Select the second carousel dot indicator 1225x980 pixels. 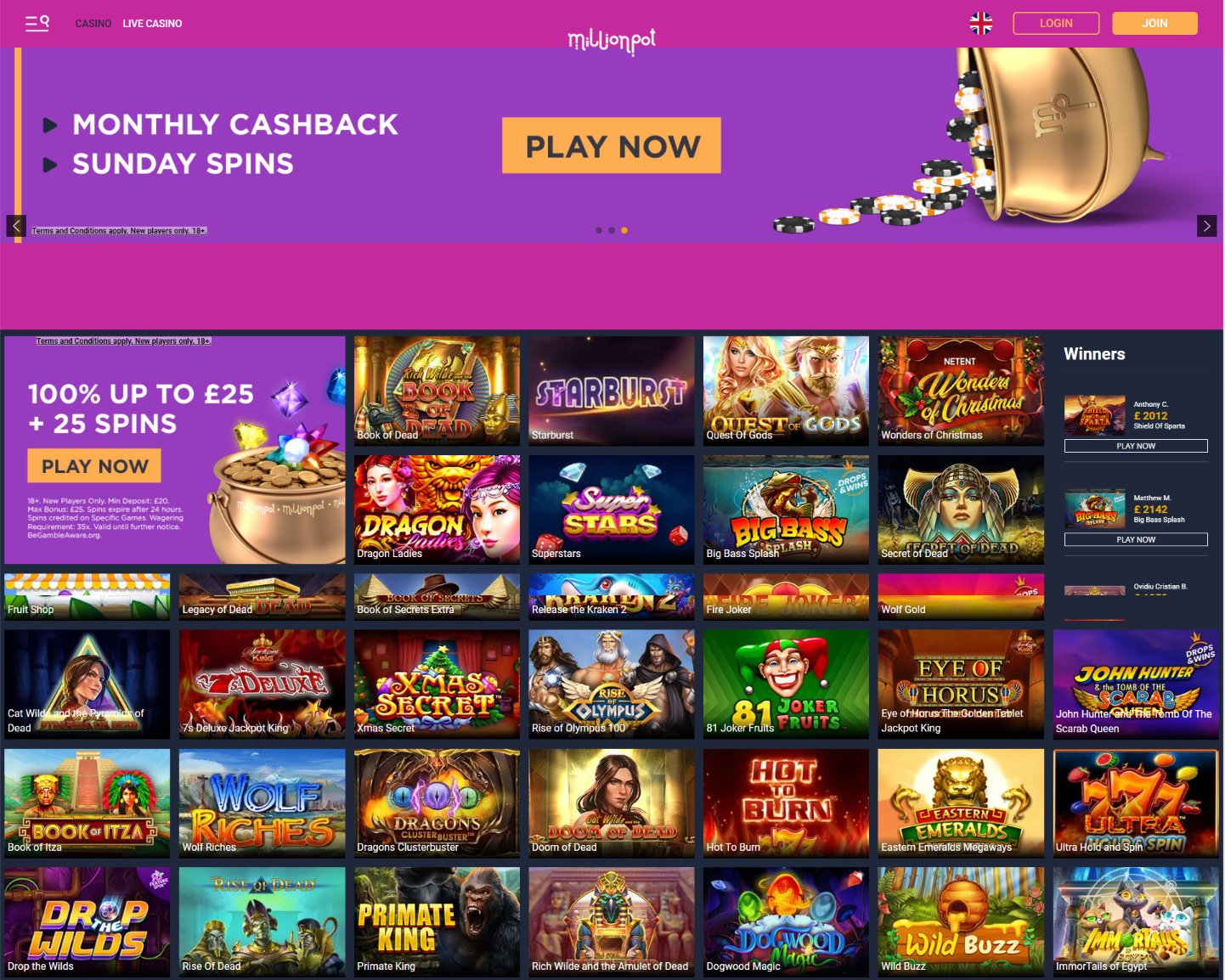click(612, 230)
